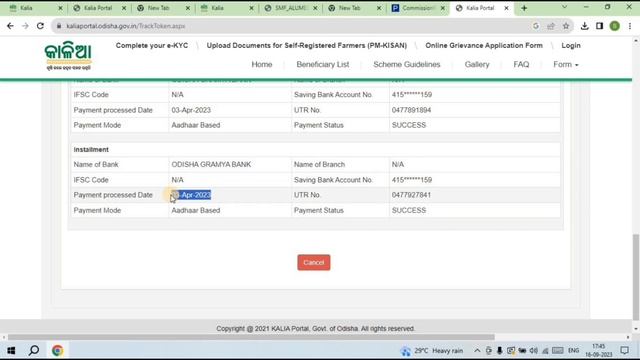Open the green profile avatar
640x360 pixels.
point(615,26)
